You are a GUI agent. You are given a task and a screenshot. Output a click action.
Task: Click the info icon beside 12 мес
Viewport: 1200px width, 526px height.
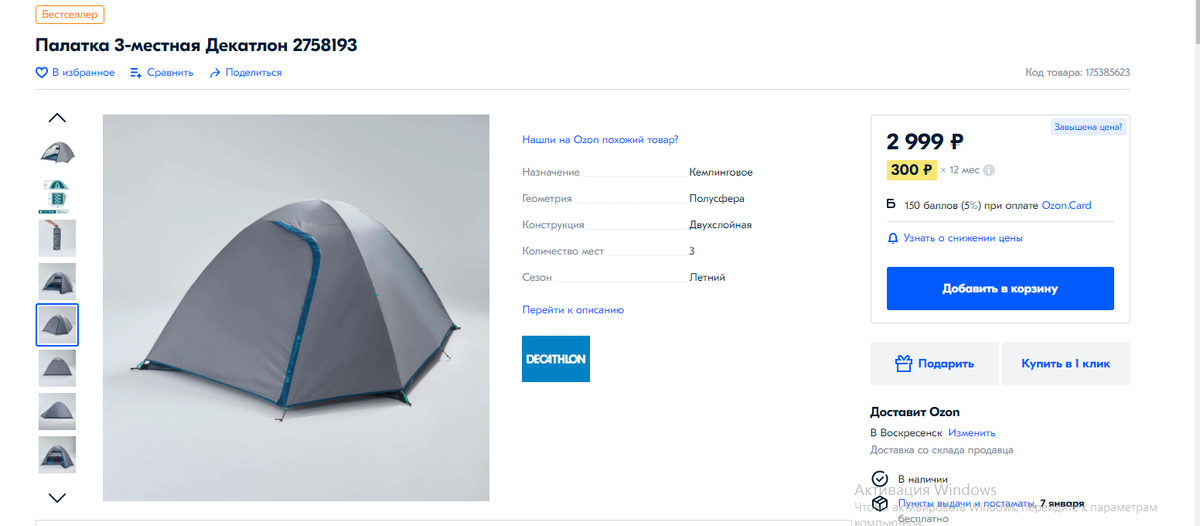pyautogui.click(x=989, y=170)
